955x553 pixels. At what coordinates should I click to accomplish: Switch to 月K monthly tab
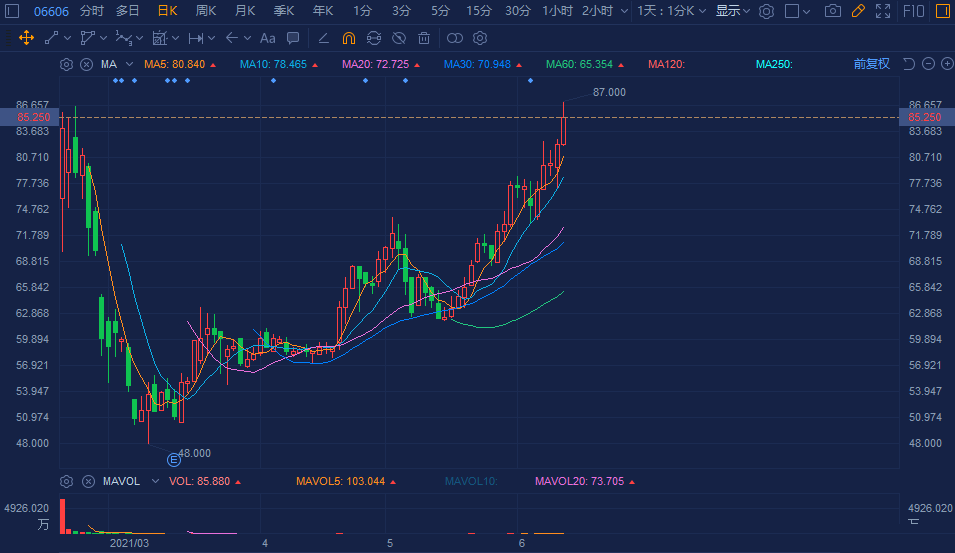point(245,11)
